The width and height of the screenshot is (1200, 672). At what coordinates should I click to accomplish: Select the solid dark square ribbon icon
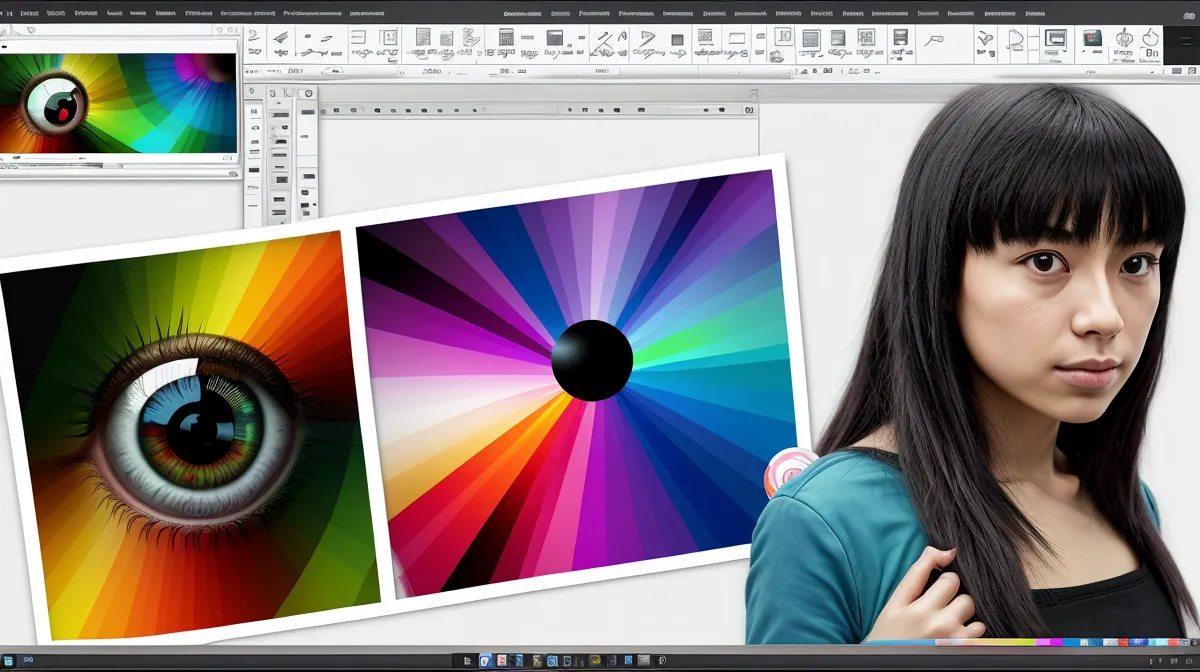tap(677, 40)
